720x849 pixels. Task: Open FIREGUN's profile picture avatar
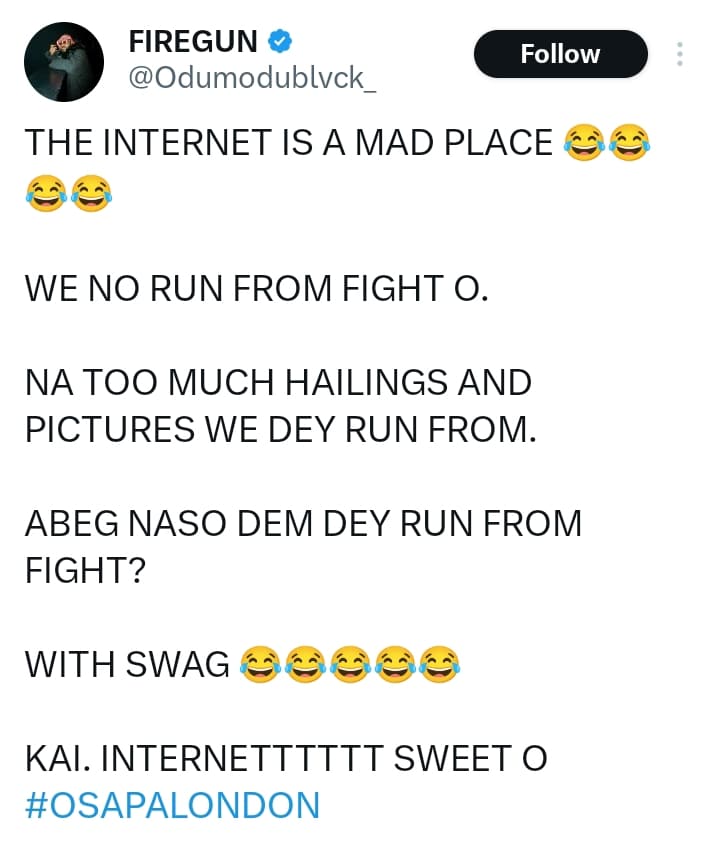coord(64,62)
